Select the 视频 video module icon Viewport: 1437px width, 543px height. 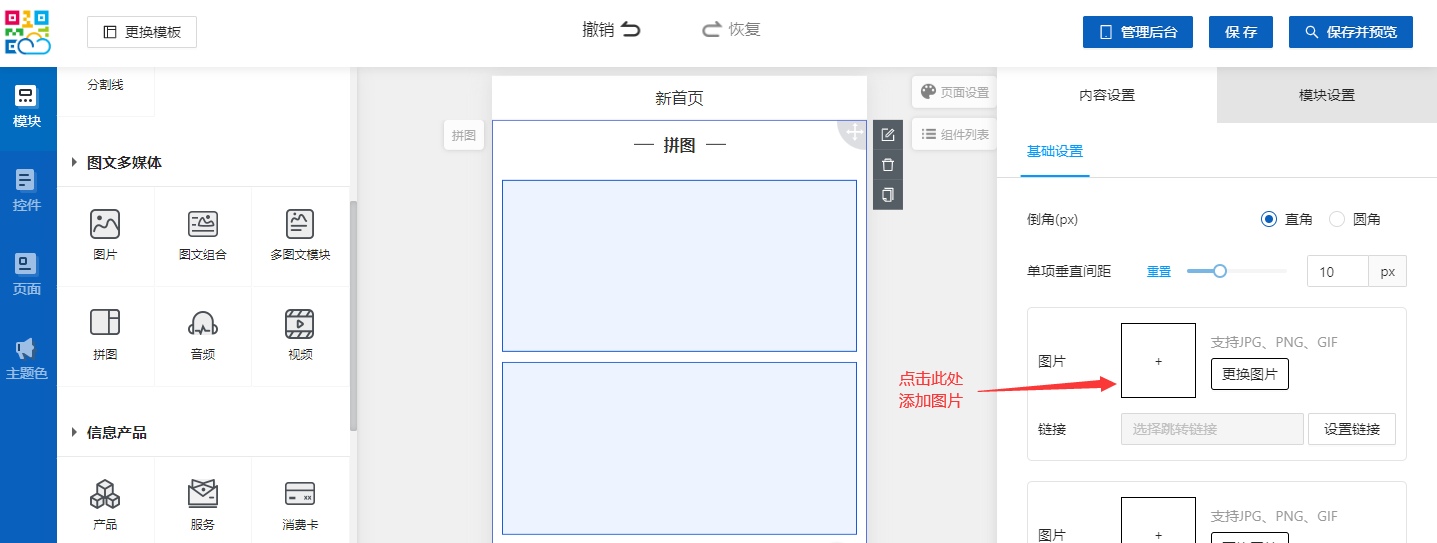pyautogui.click(x=300, y=323)
